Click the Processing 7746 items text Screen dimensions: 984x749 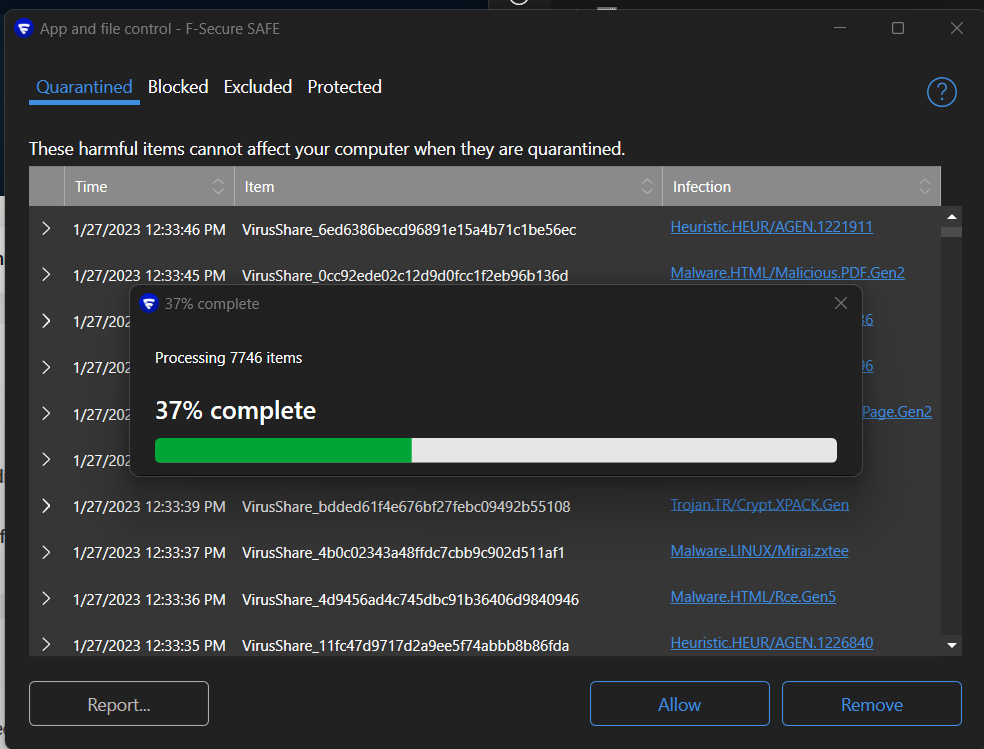point(228,358)
